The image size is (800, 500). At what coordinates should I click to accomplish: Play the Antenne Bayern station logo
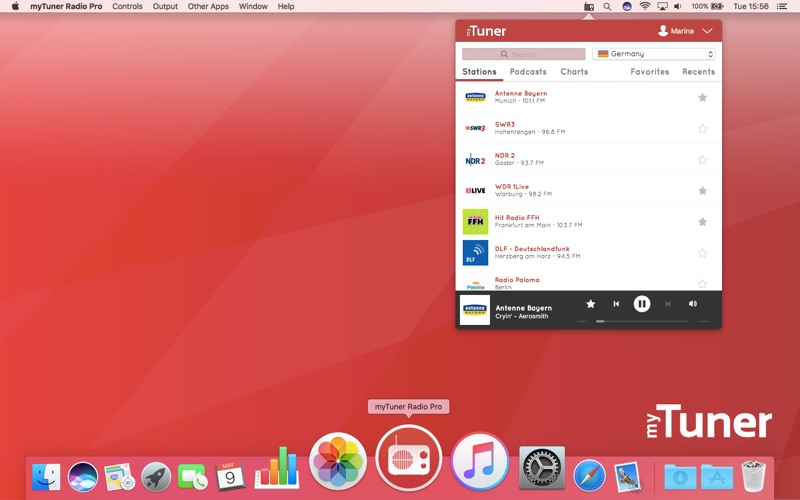click(x=476, y=97)
